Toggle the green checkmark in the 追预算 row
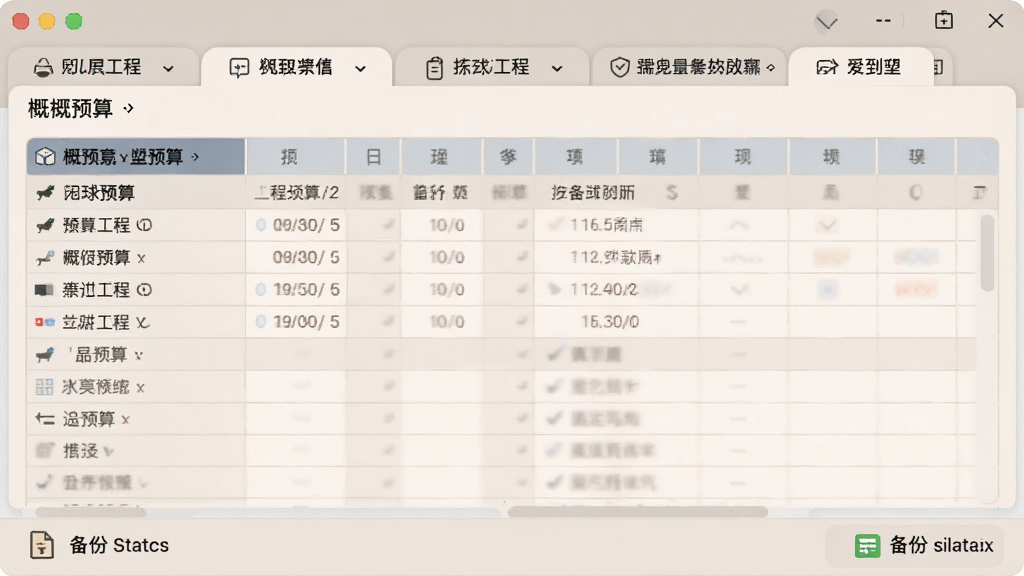Screen dimensions: 1024x576 click(555, 418)
